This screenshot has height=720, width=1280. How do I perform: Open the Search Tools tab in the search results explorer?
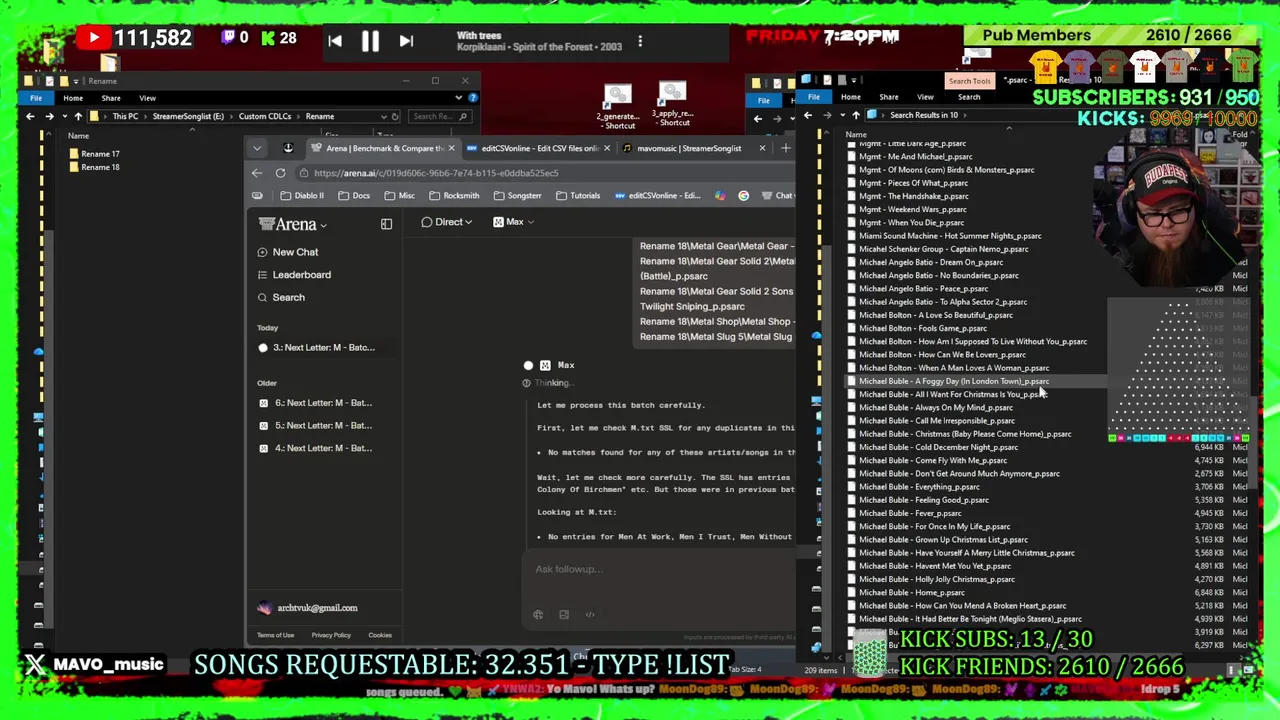[x=970, y=81]
